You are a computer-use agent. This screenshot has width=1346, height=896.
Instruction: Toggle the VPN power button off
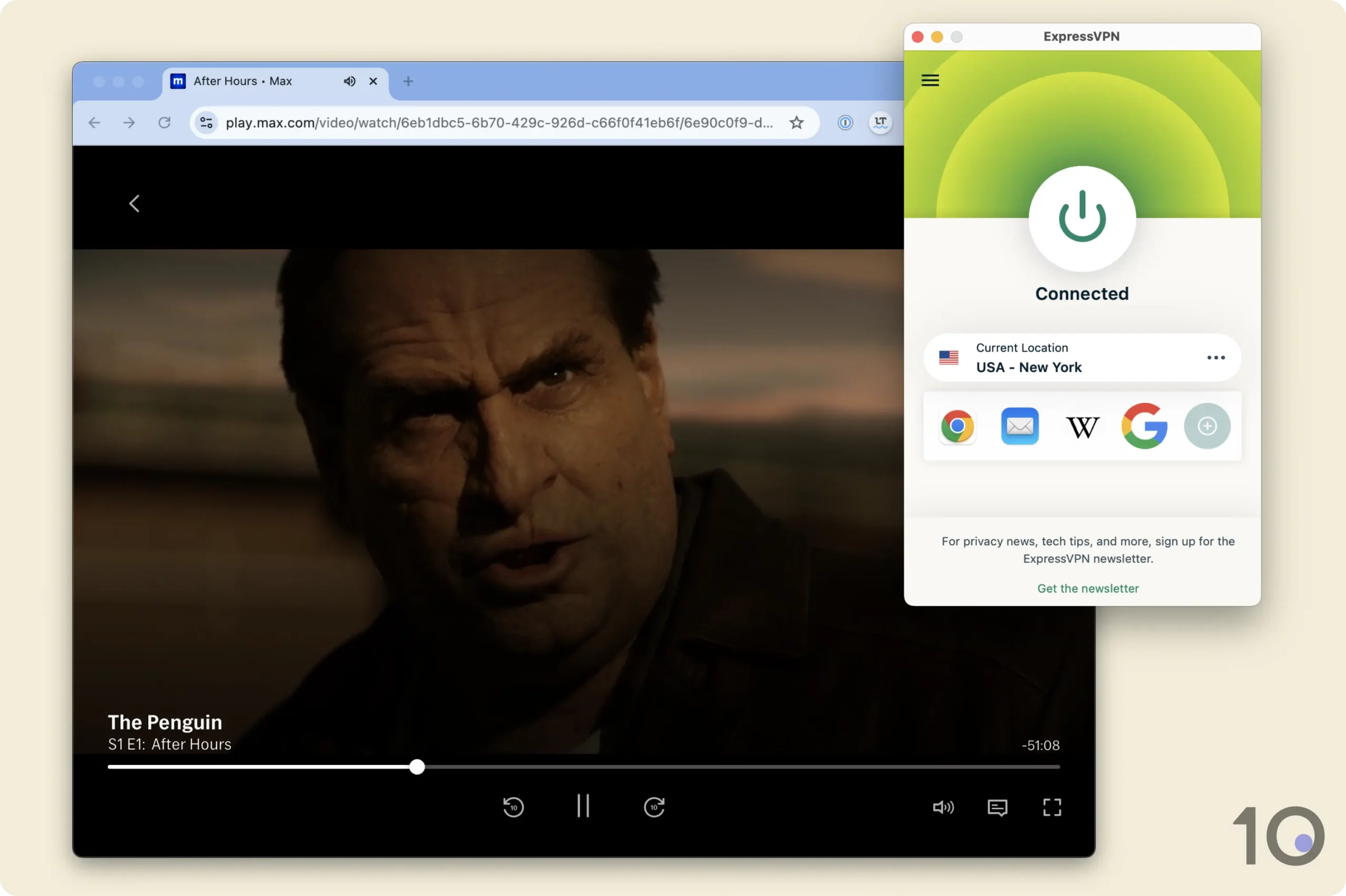click(1082, 218)
